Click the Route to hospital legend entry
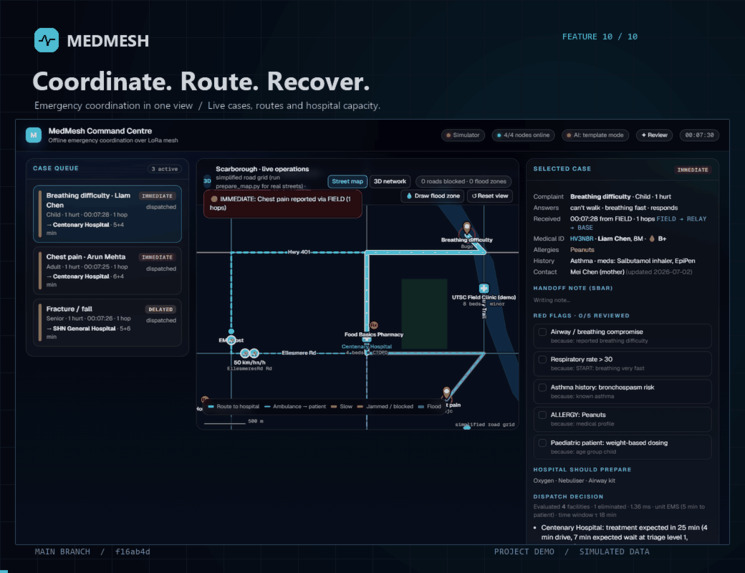The width and height of the screenshot is (745, 573). click(234, 407)
